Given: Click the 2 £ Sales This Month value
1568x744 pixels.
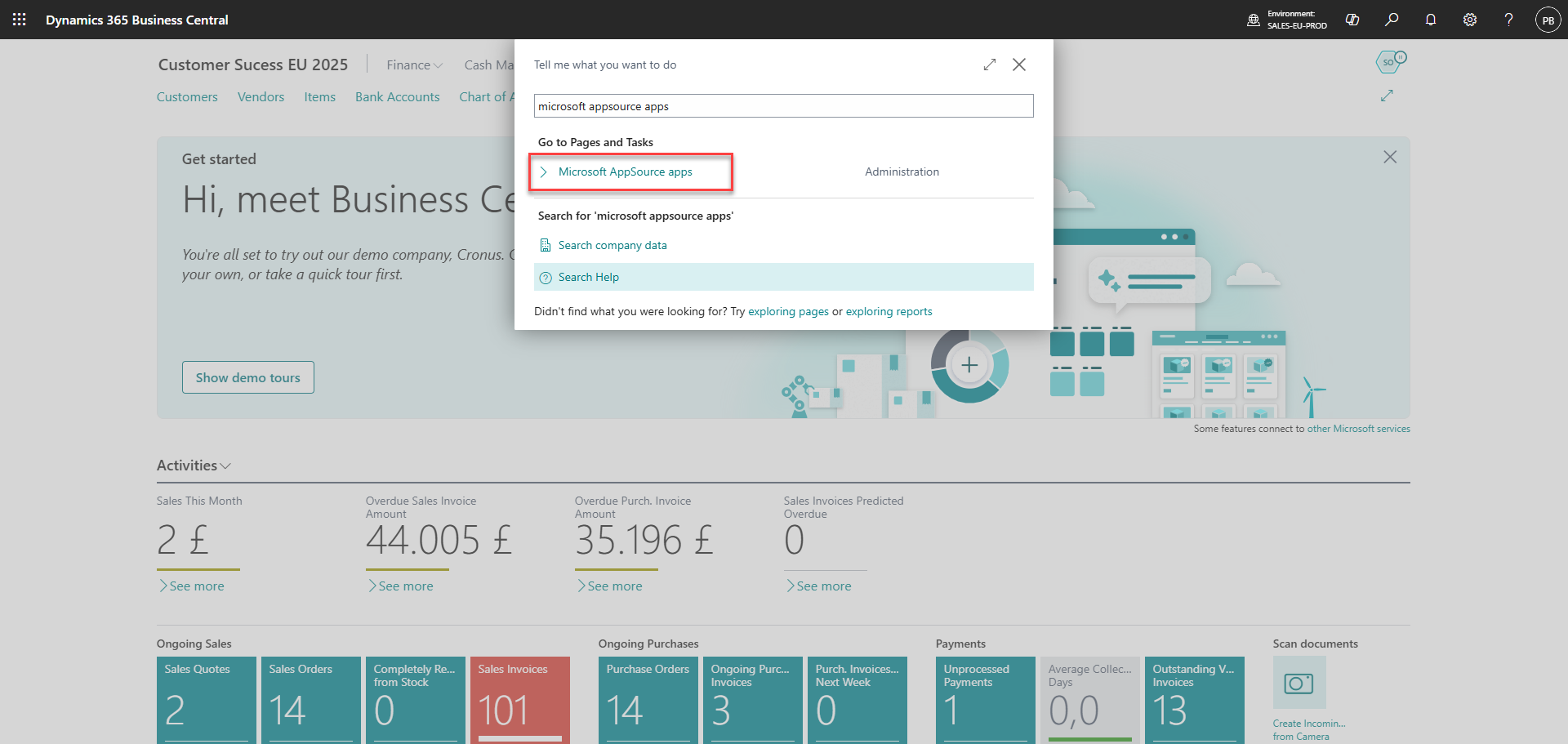Looking at the screenshot, I should pos(183,540).
